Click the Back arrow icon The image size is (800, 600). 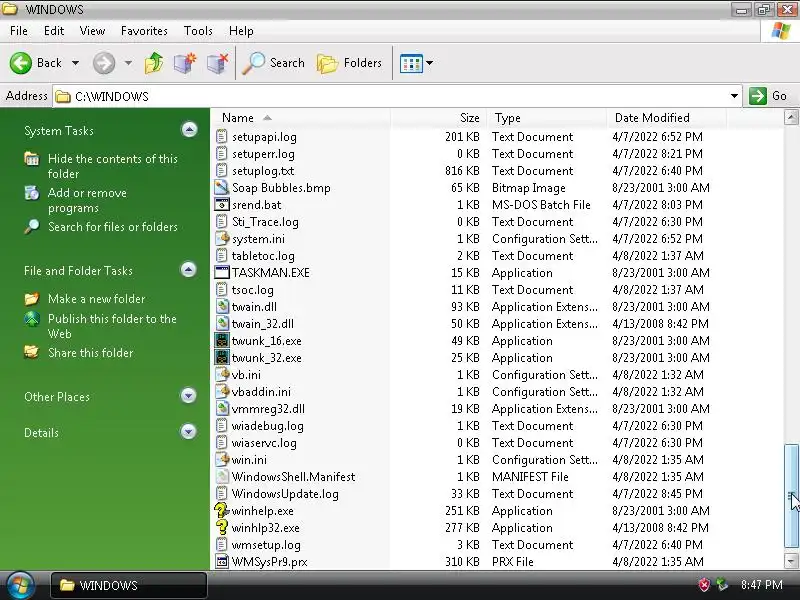[x=21, y=63]
